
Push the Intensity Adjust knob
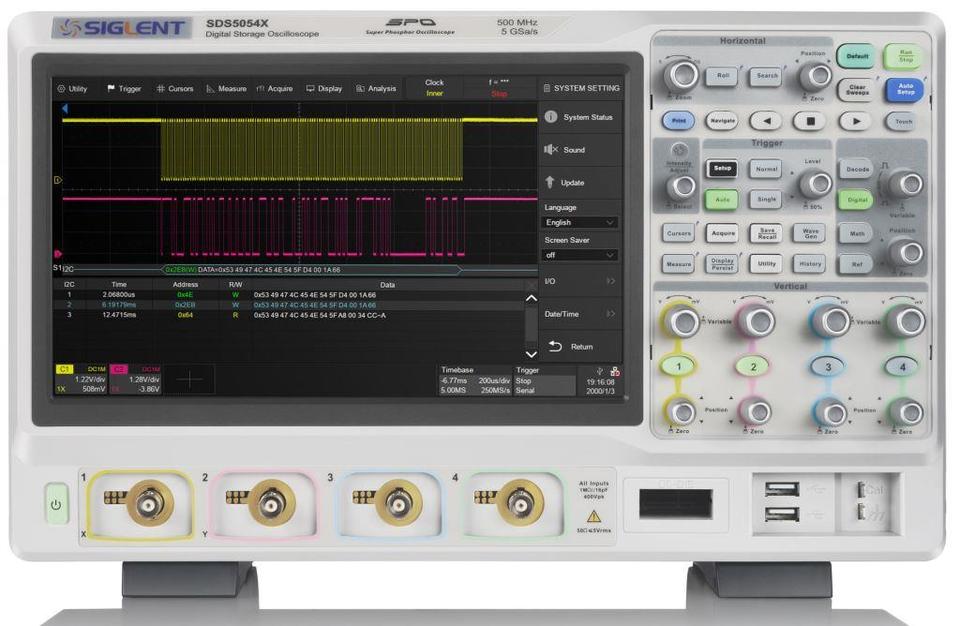[681, 186]
